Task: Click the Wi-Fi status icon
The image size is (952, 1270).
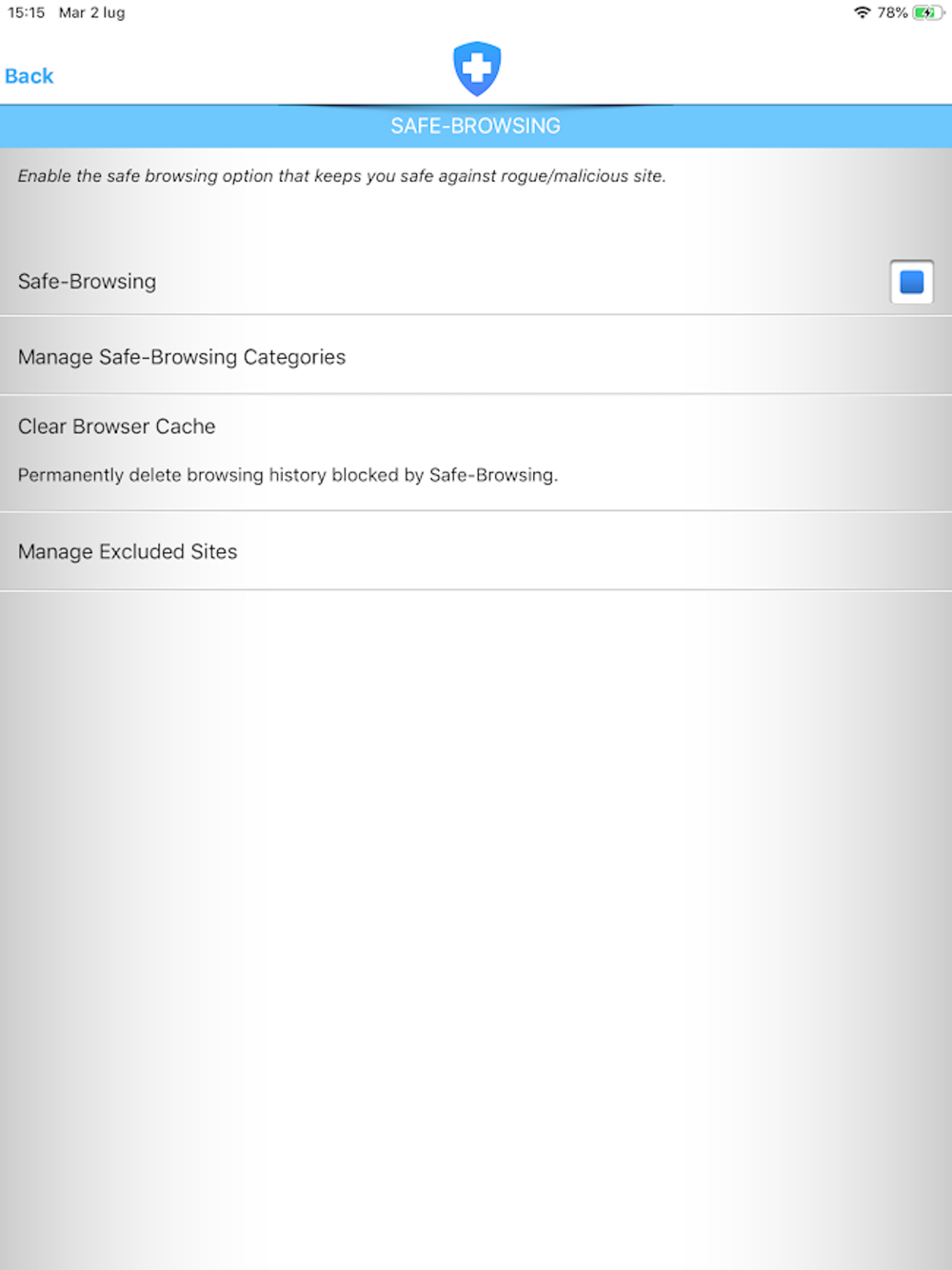Action: (863, 12)
